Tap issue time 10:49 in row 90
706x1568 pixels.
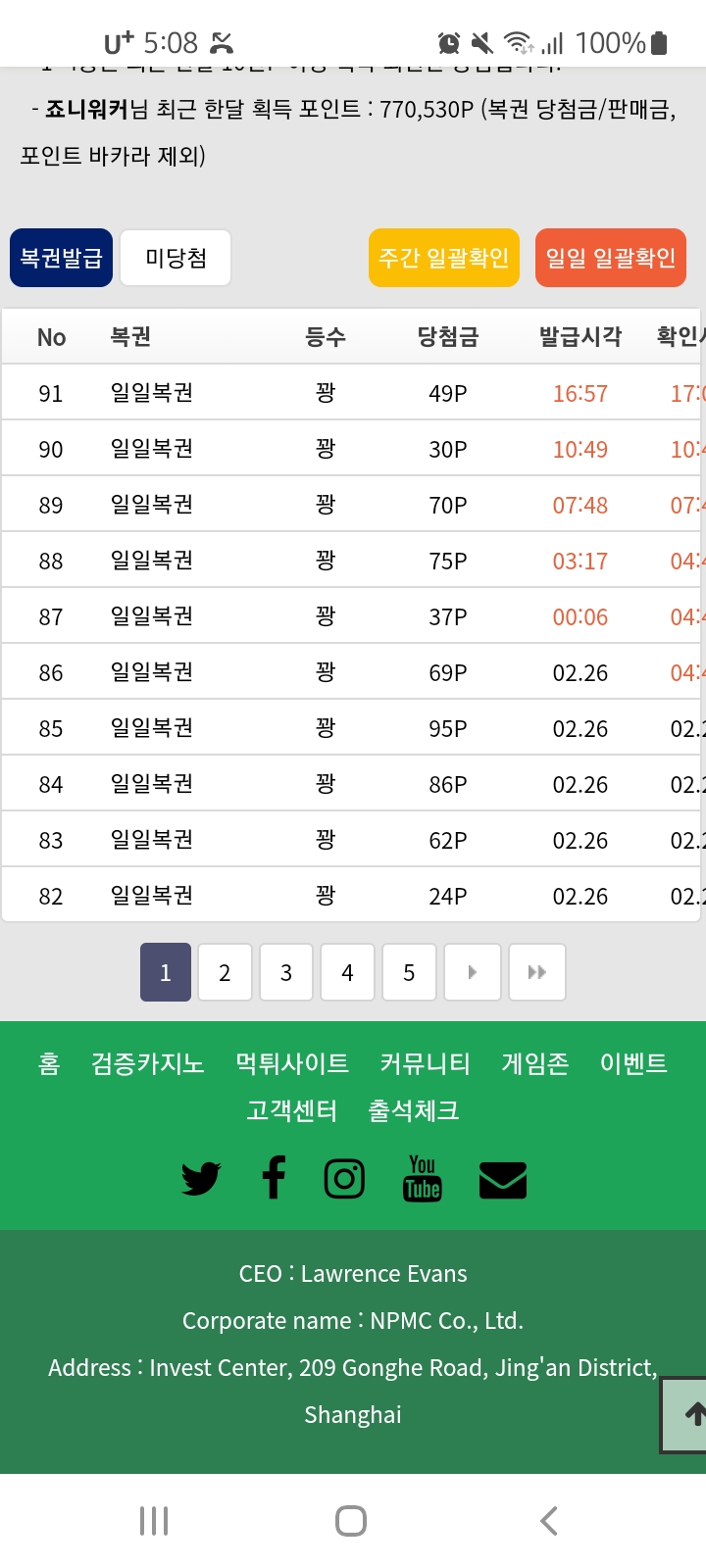coord(580,450)
